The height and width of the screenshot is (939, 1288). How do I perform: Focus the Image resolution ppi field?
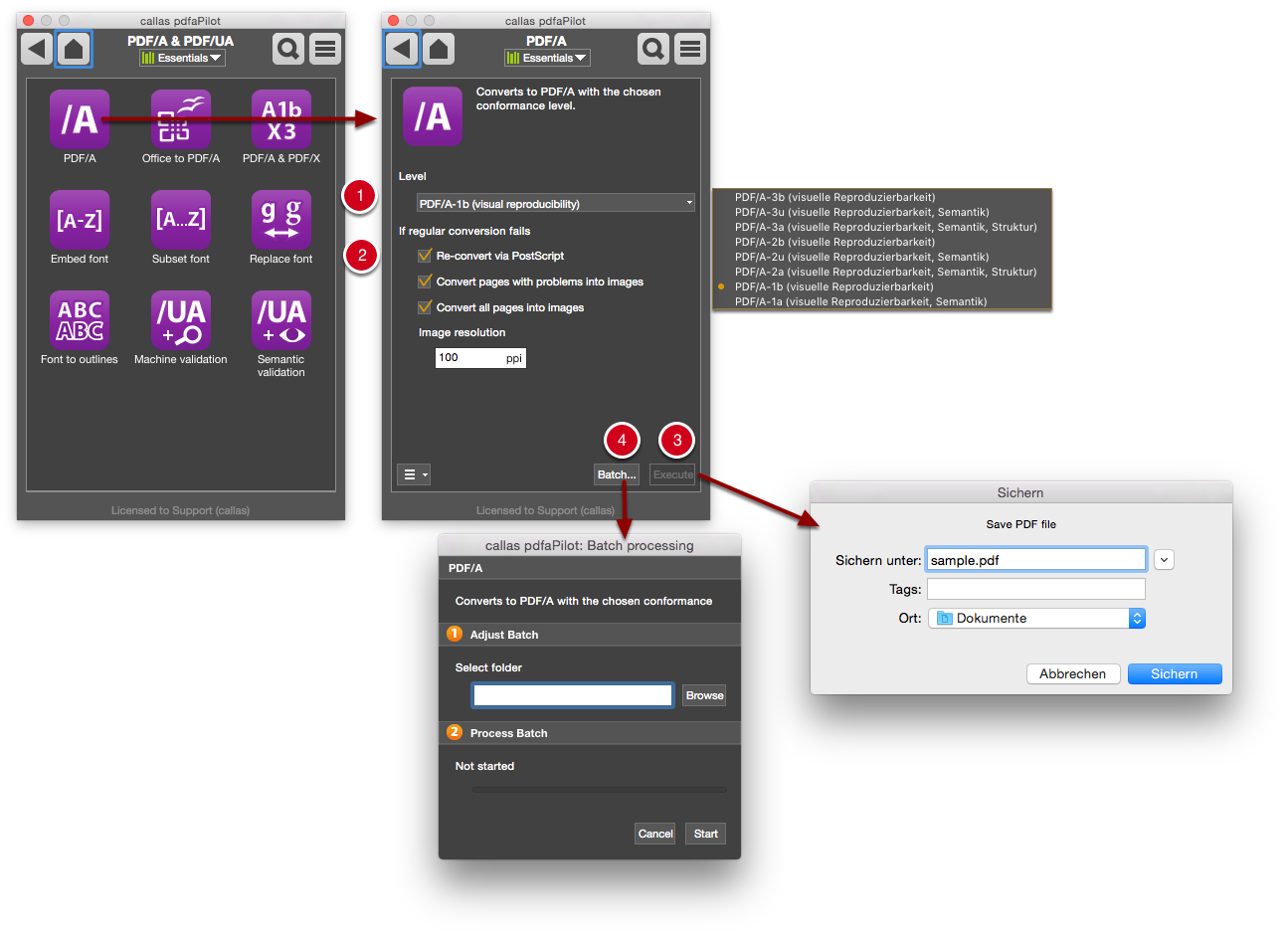[480, 358]
